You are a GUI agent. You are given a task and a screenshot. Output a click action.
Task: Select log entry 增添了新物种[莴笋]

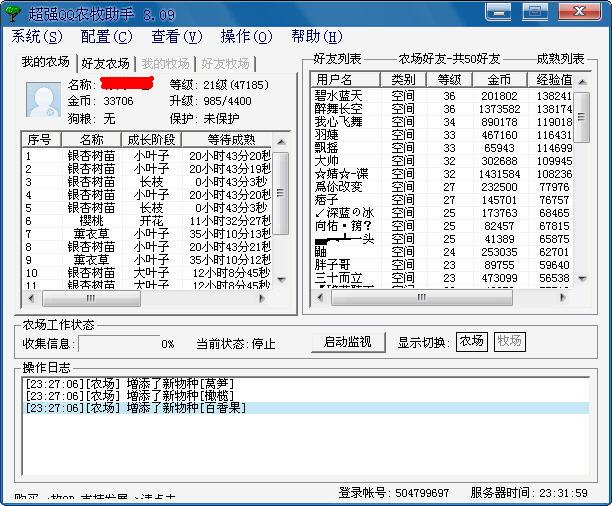306,384
